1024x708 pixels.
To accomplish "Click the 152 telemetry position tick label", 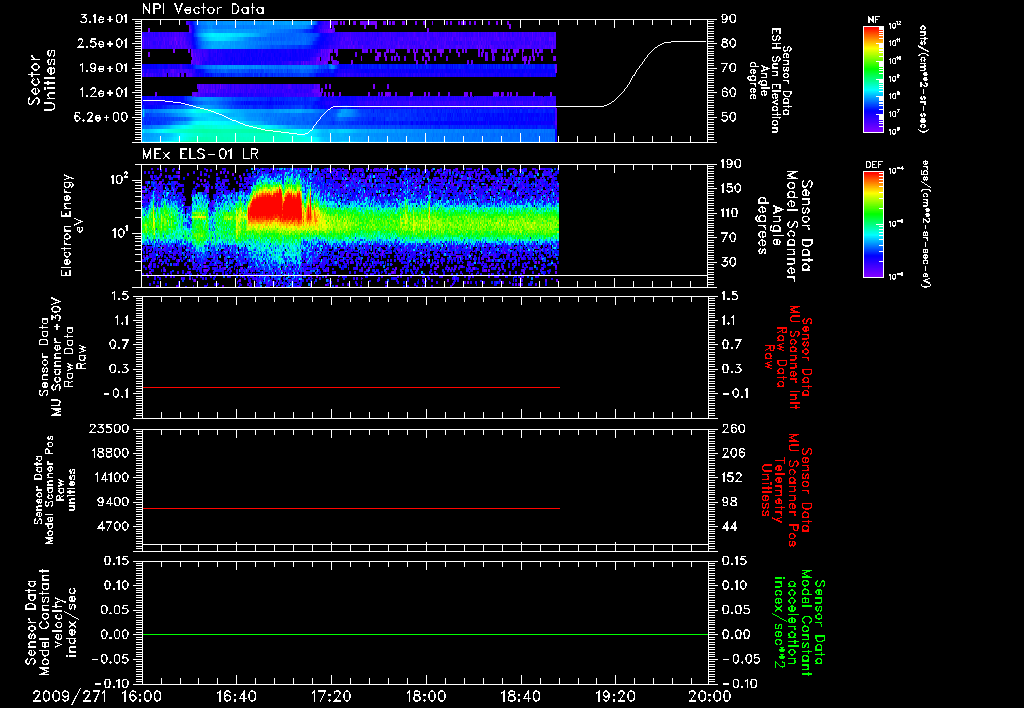I will [731, 477].
